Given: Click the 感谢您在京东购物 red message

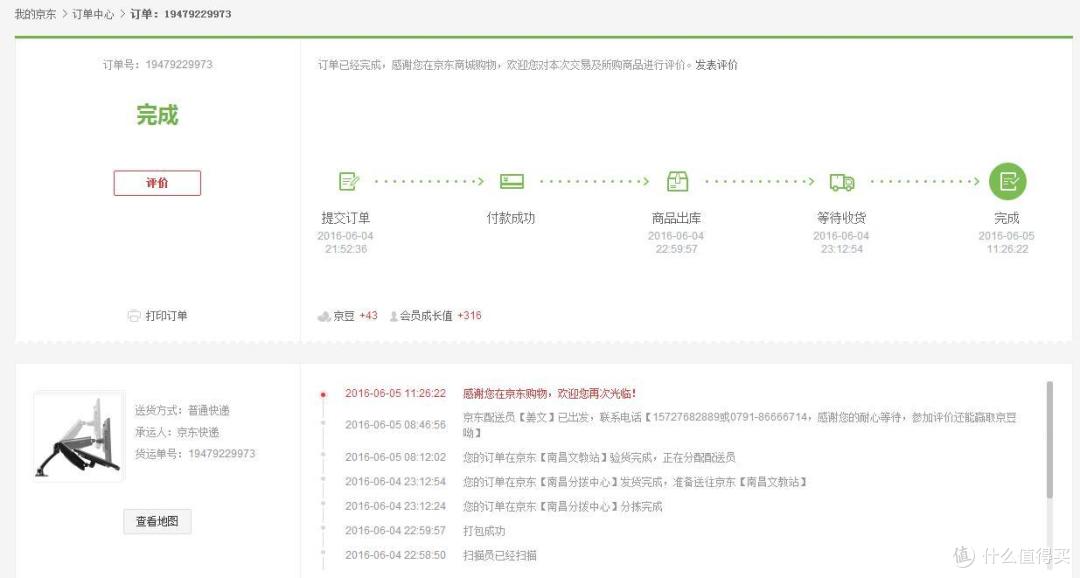Looking at the screenshot, I should click(549, 393).
